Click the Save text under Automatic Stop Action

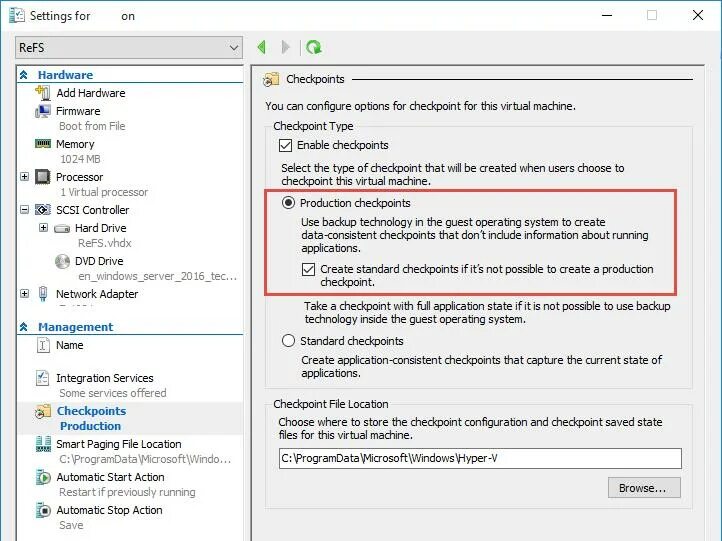coord(71,525)
